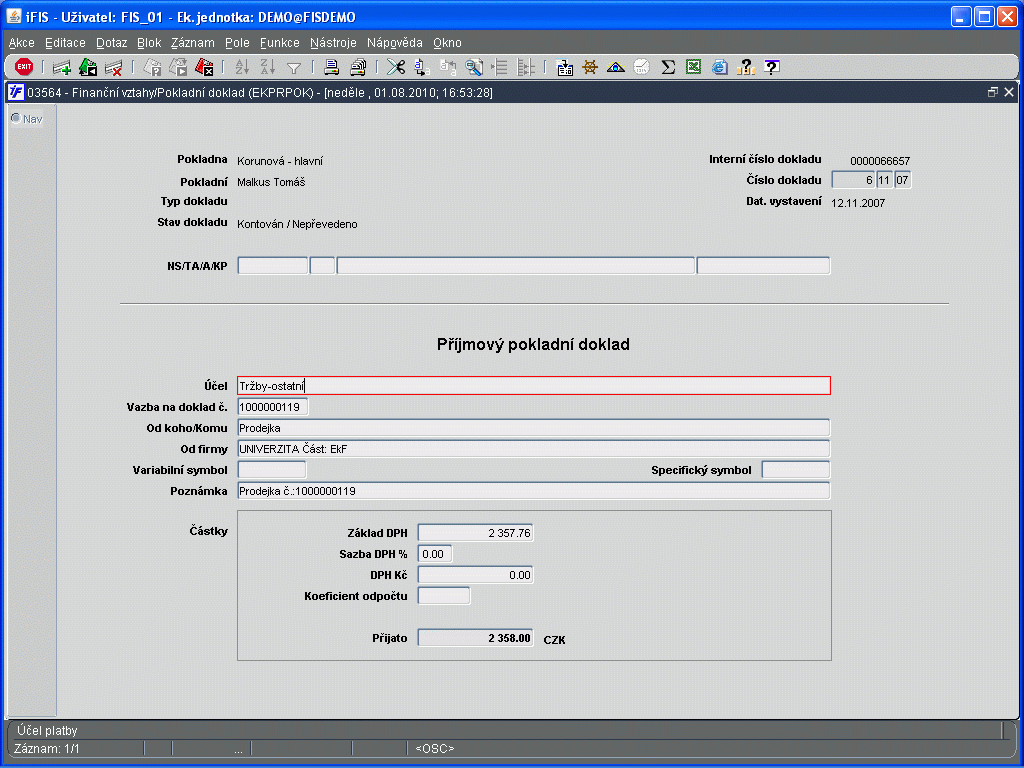The width and height of the screenshot is (1024, 768).
Task: Open the Nápověda menu
Action: click(394, 43)
